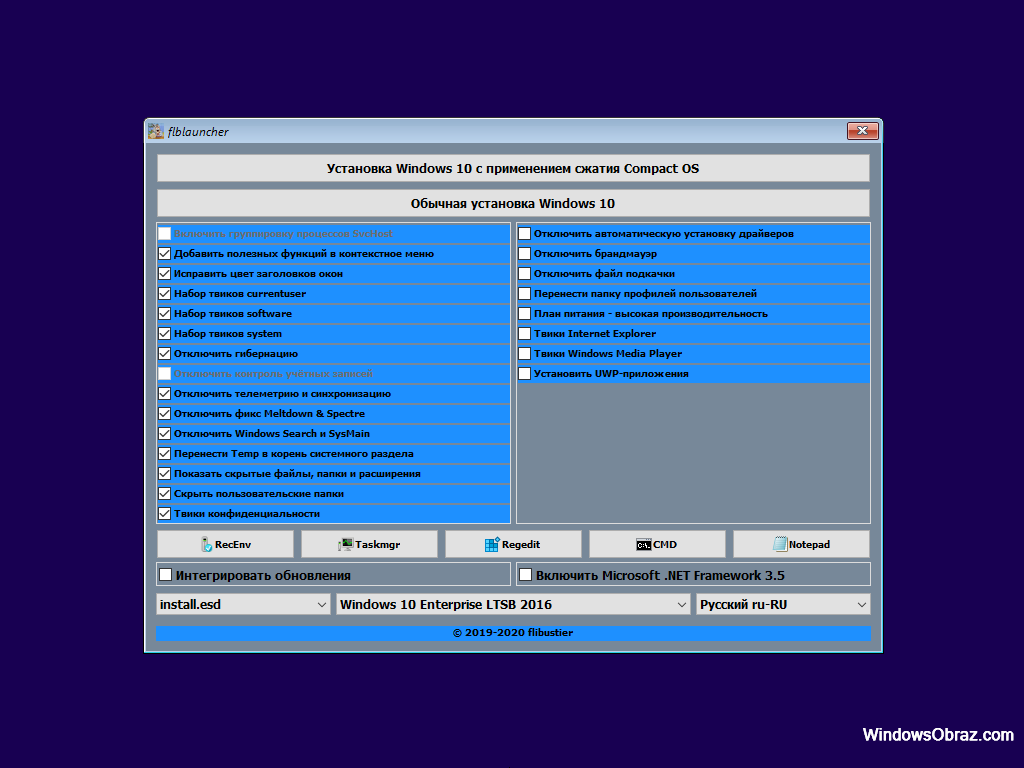Click the fiblauncher title bar icon
This screenshot has height=768, width=1024.
[x=156, y=131]
